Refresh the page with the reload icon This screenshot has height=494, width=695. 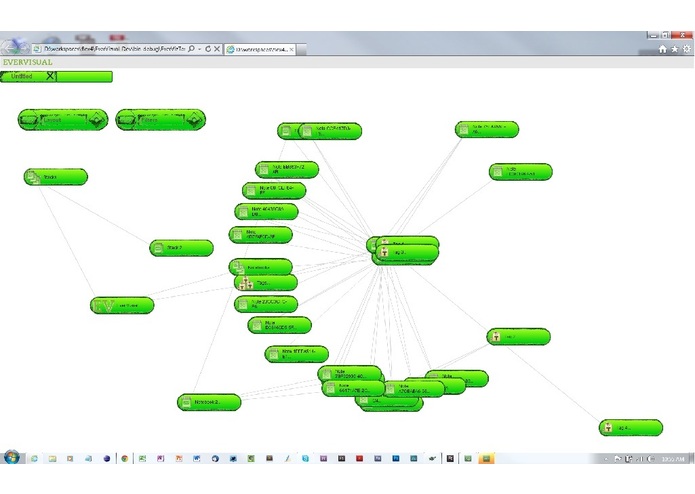click(207, 49)
